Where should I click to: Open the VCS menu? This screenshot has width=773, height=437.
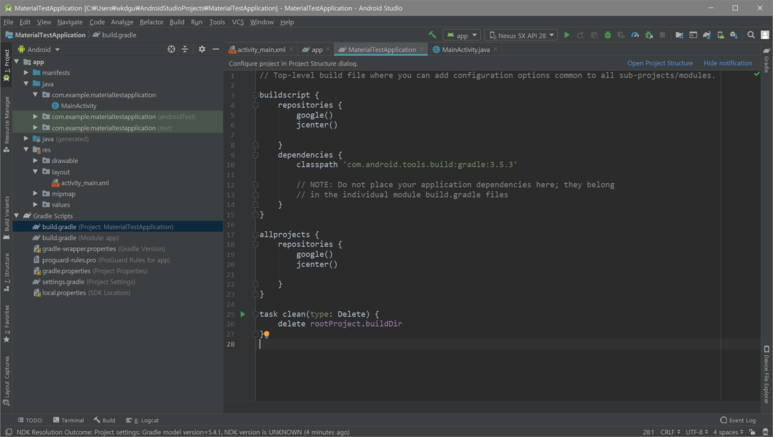pos(238,22)
